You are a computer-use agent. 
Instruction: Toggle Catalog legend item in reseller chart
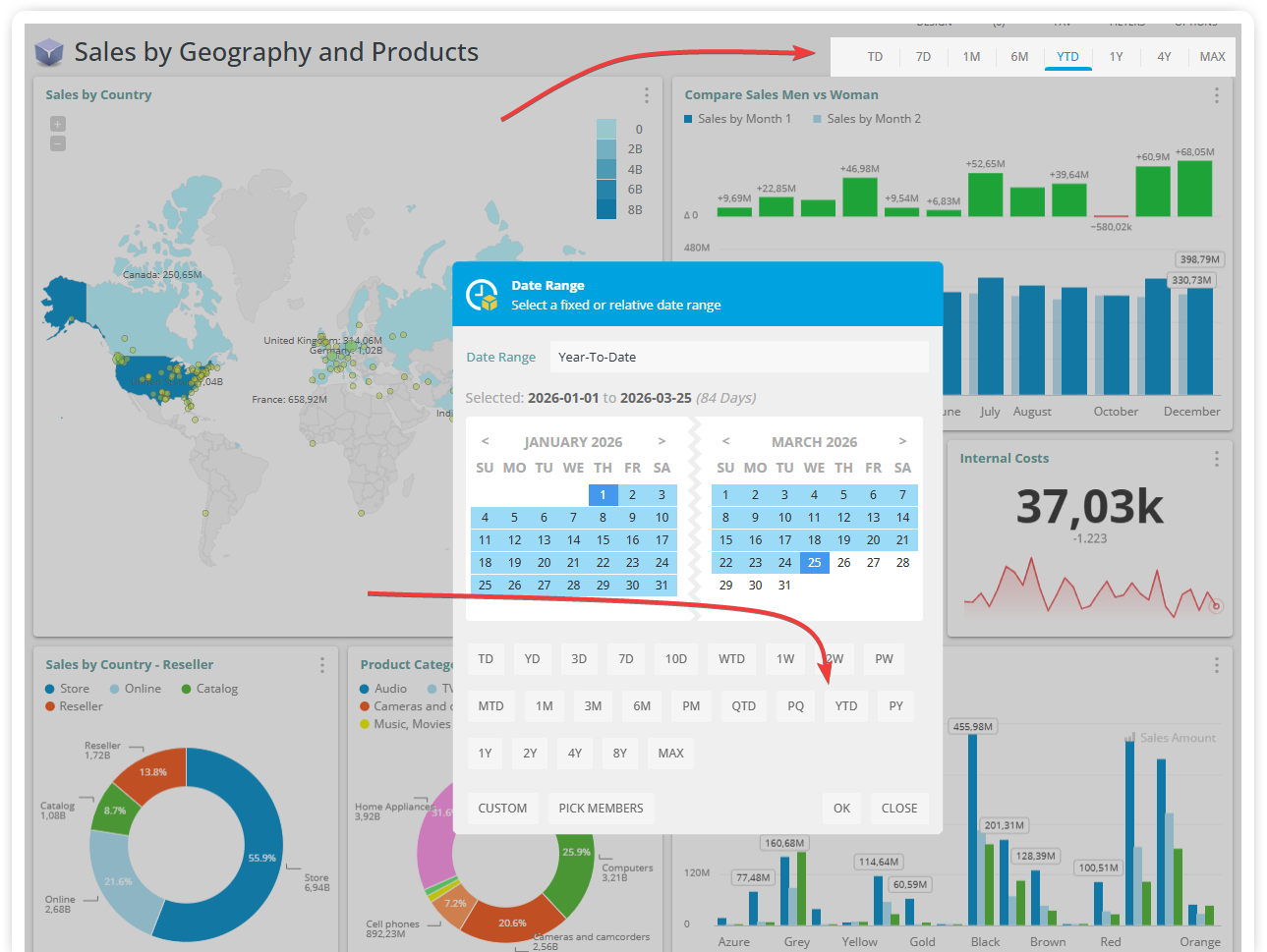coord(209,689)
